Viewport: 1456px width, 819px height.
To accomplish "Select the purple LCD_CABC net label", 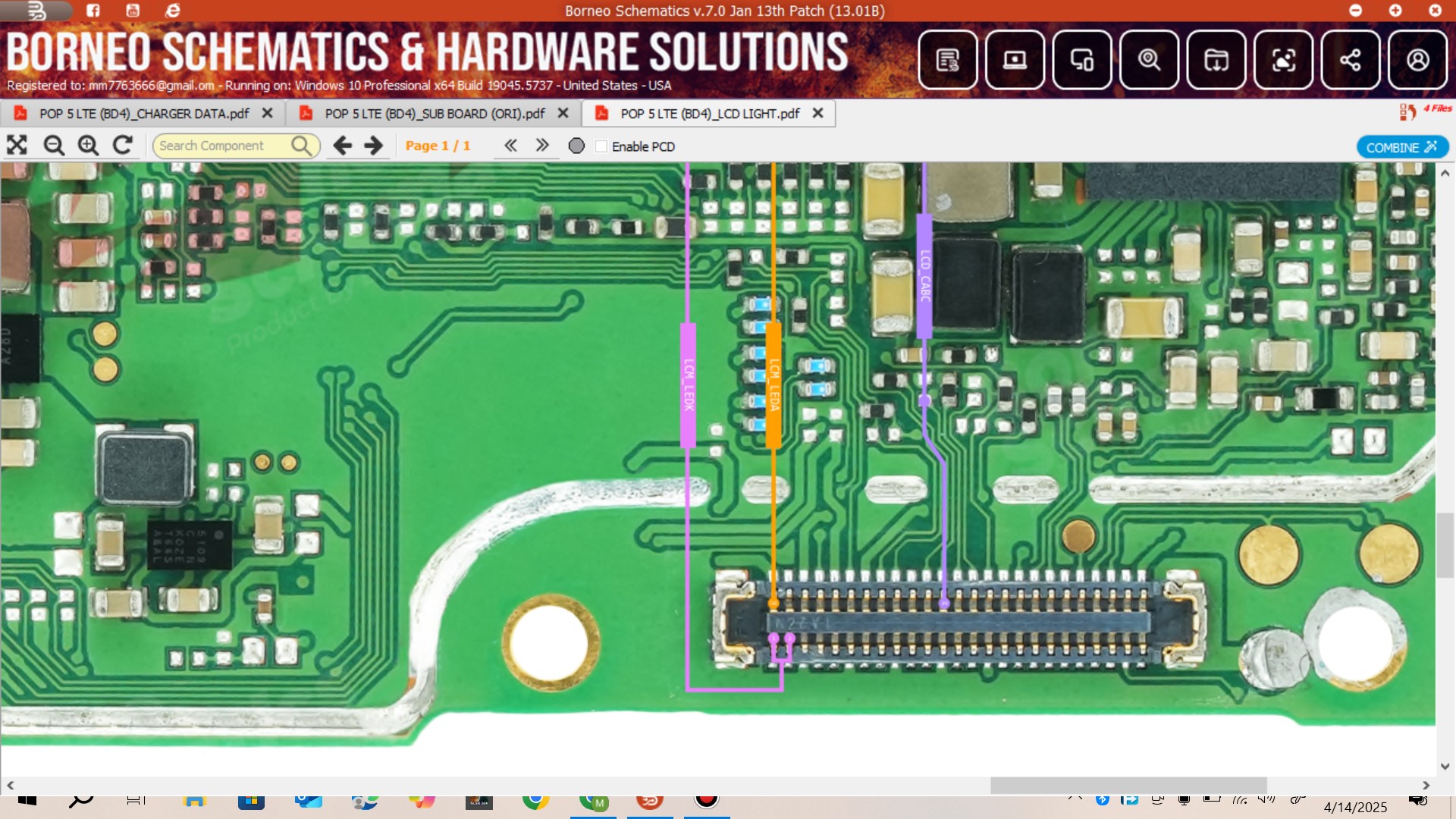I will tap(924, 276).
